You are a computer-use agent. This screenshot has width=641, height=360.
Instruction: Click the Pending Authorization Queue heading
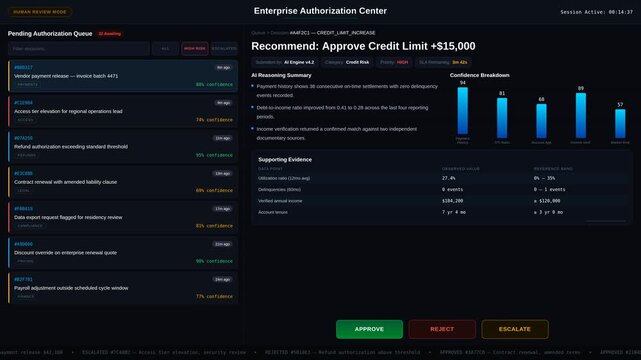[x=50, y=34]
